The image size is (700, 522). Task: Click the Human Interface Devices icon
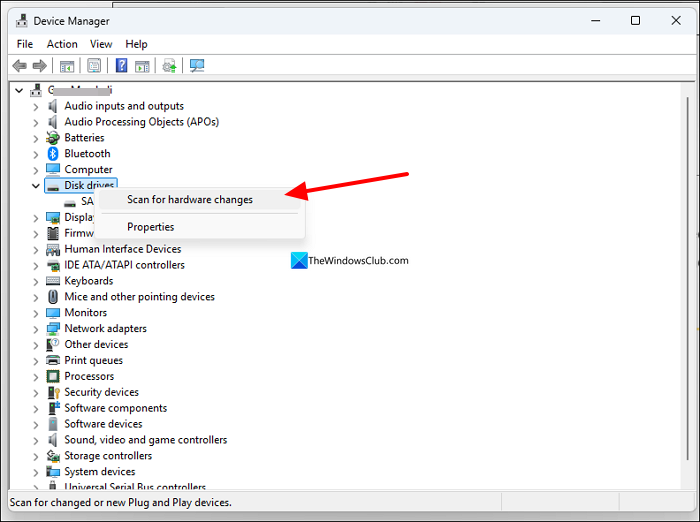pyautogui.click(x=53, y=249)
